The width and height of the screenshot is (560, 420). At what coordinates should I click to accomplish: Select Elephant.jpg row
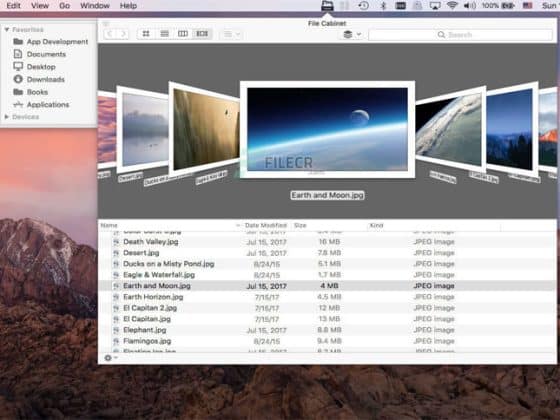pos(327,330)
